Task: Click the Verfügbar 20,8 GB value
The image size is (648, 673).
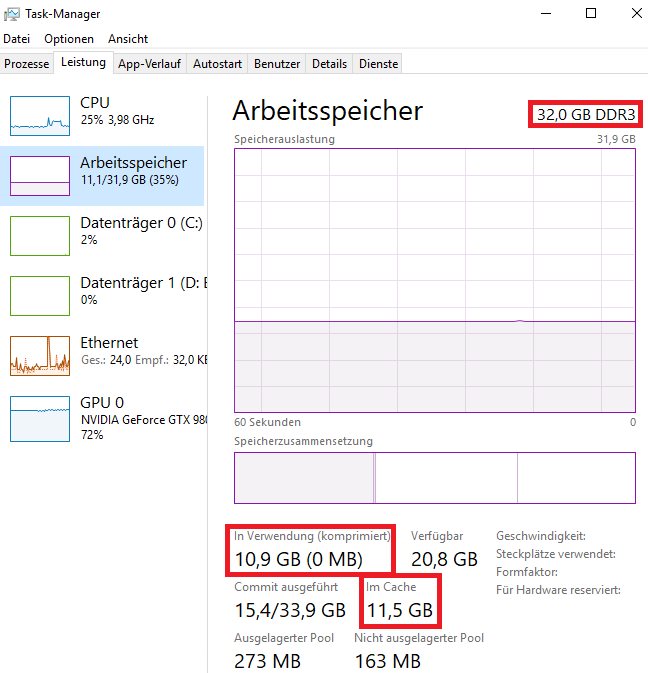Action: click(444, 559)
